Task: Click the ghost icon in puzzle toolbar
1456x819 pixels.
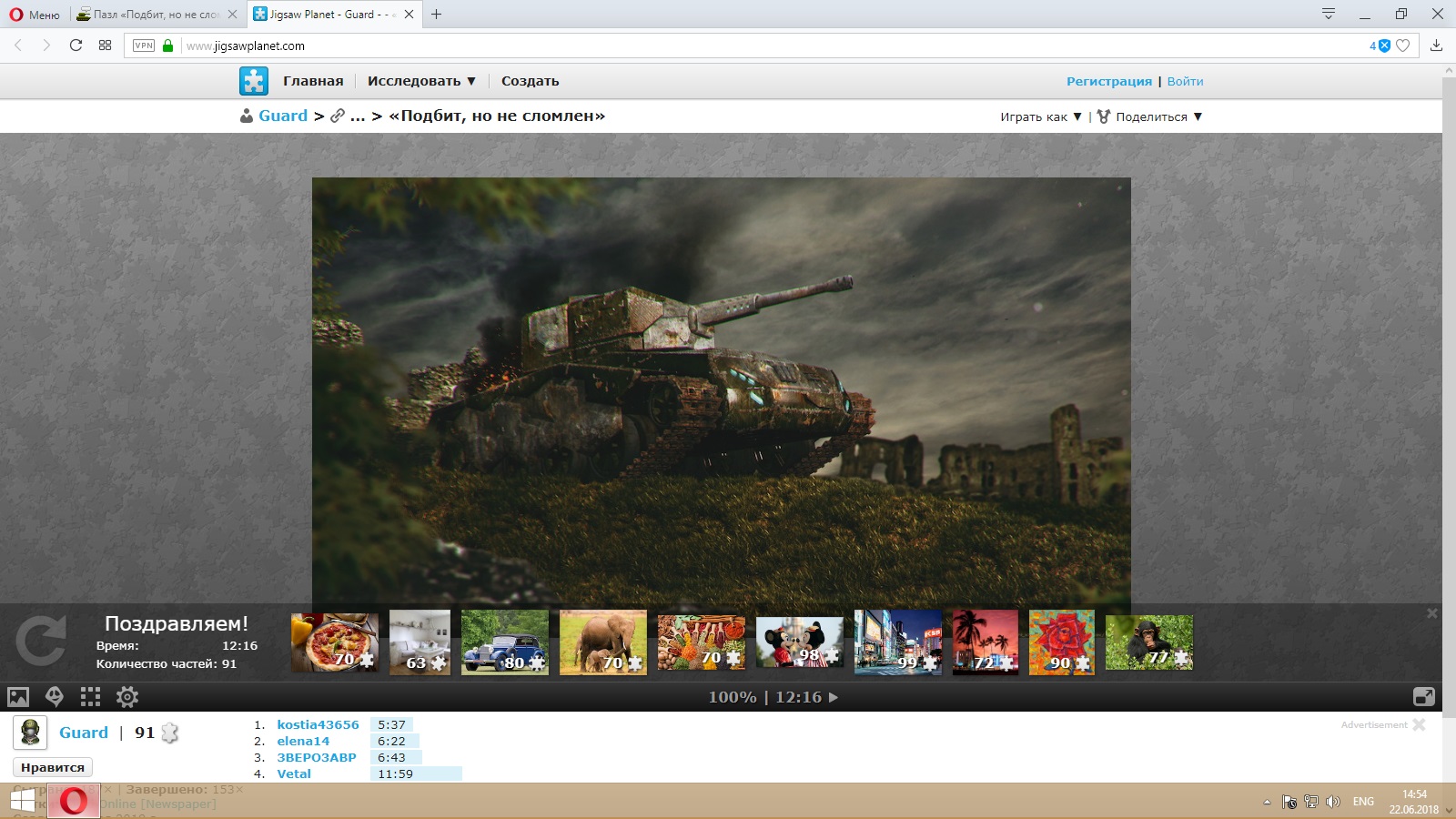Action: [x=55, y=697]
